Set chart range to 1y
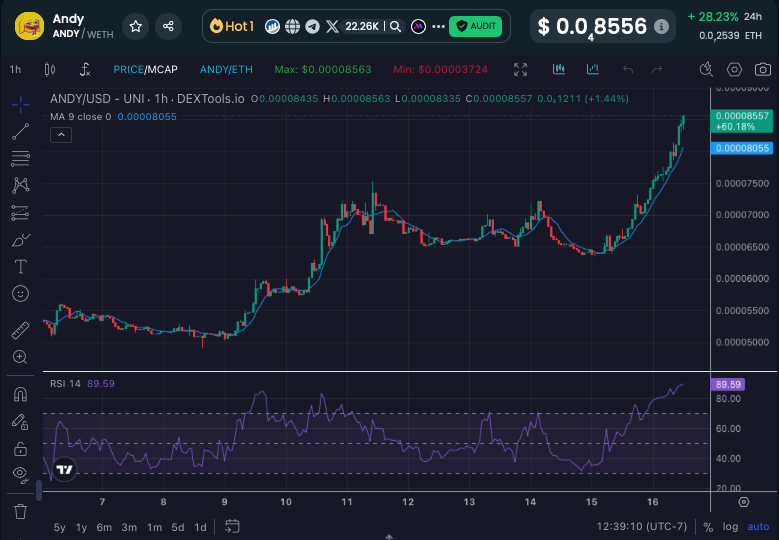779x540 pixels. pos(81,527)
